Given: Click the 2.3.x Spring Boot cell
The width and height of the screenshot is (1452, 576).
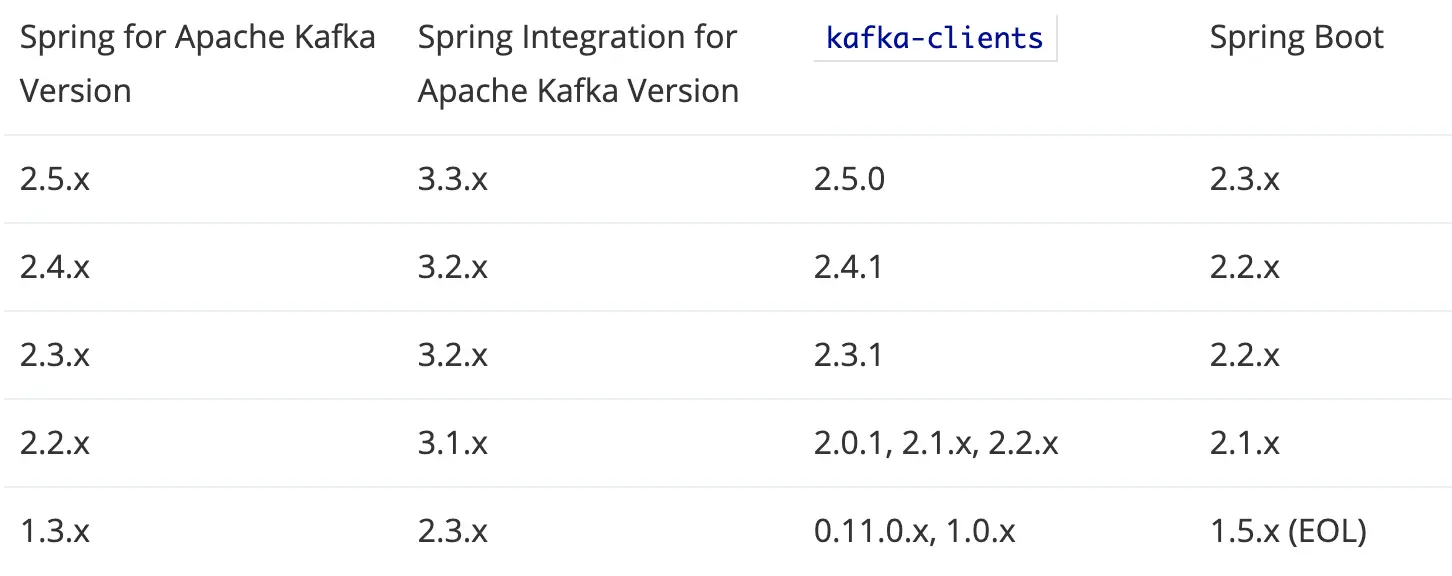Looking at the screenshot, I should point(1244,180).
